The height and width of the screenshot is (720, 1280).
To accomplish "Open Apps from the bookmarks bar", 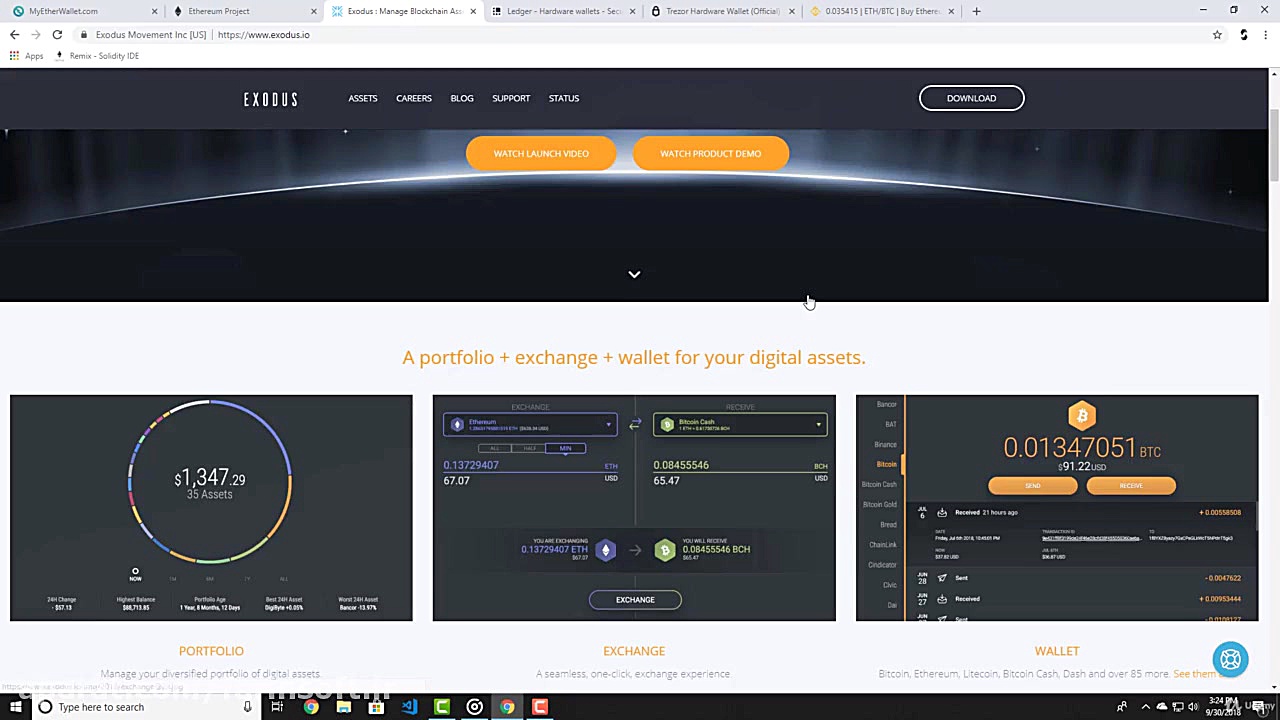I will coord(27,56).
